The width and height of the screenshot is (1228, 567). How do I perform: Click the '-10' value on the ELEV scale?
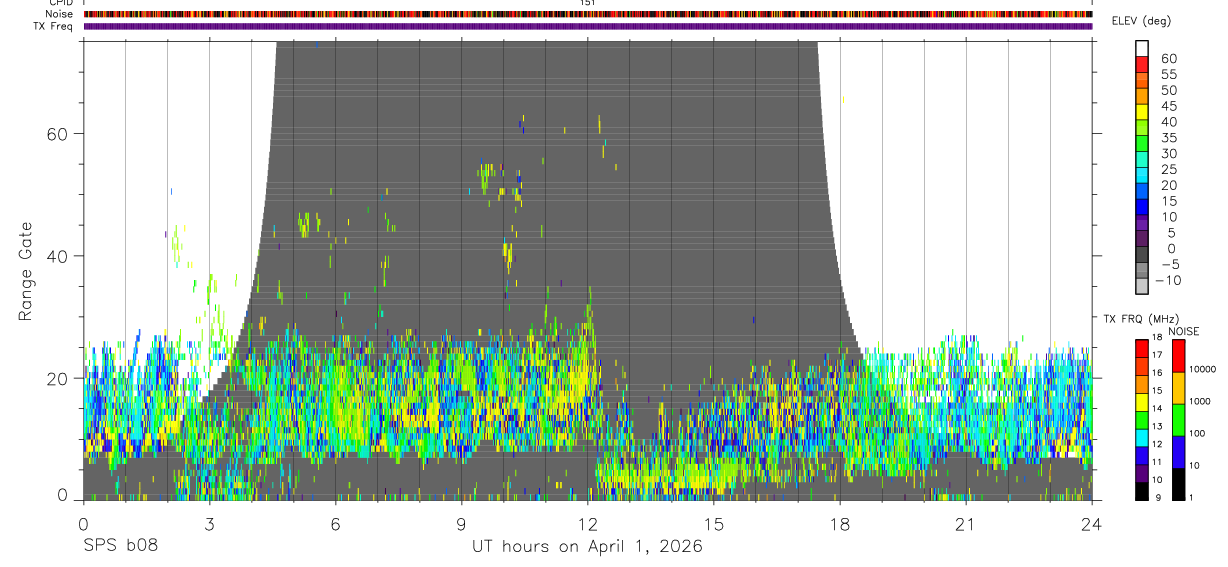[1168, 280]
